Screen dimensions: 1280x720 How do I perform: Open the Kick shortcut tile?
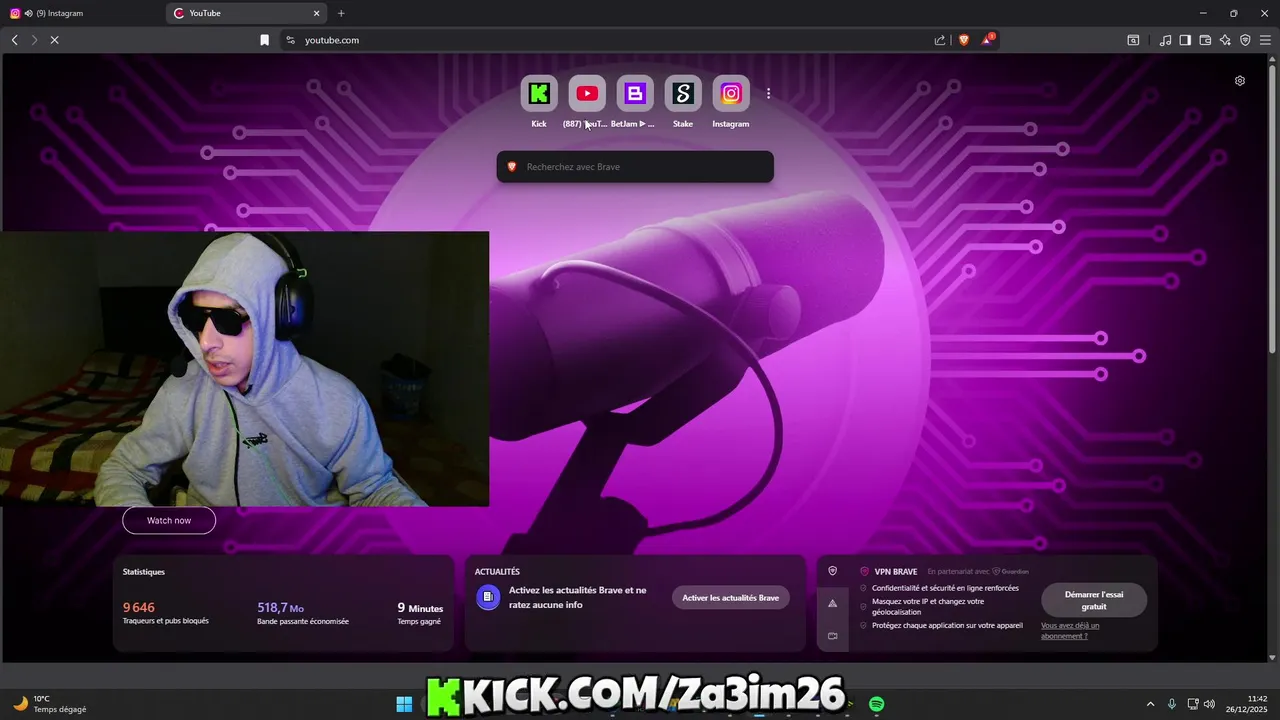point(539,94)
